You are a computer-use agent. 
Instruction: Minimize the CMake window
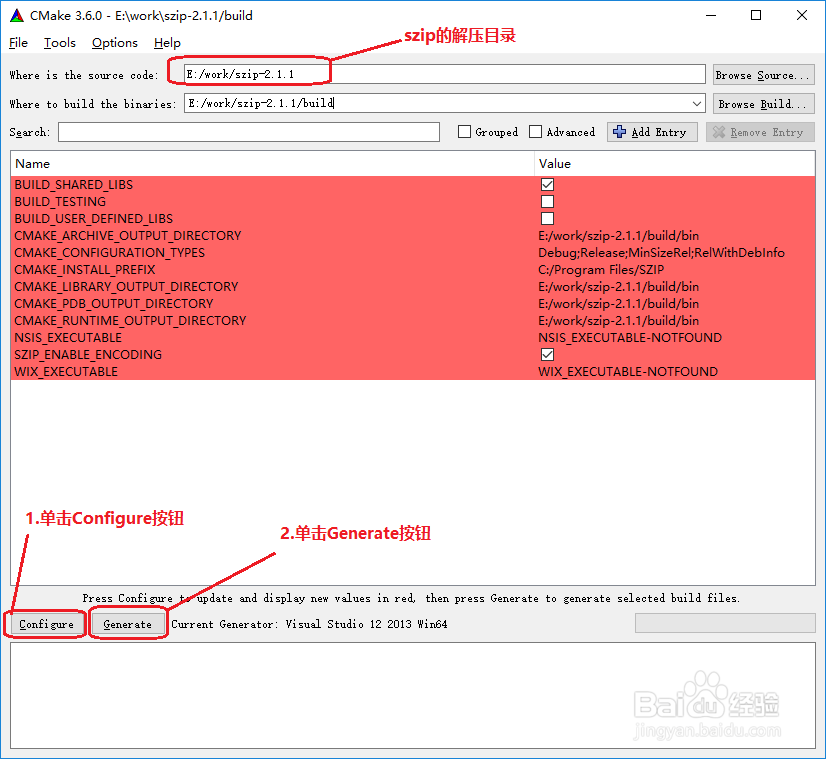[711, 15]
